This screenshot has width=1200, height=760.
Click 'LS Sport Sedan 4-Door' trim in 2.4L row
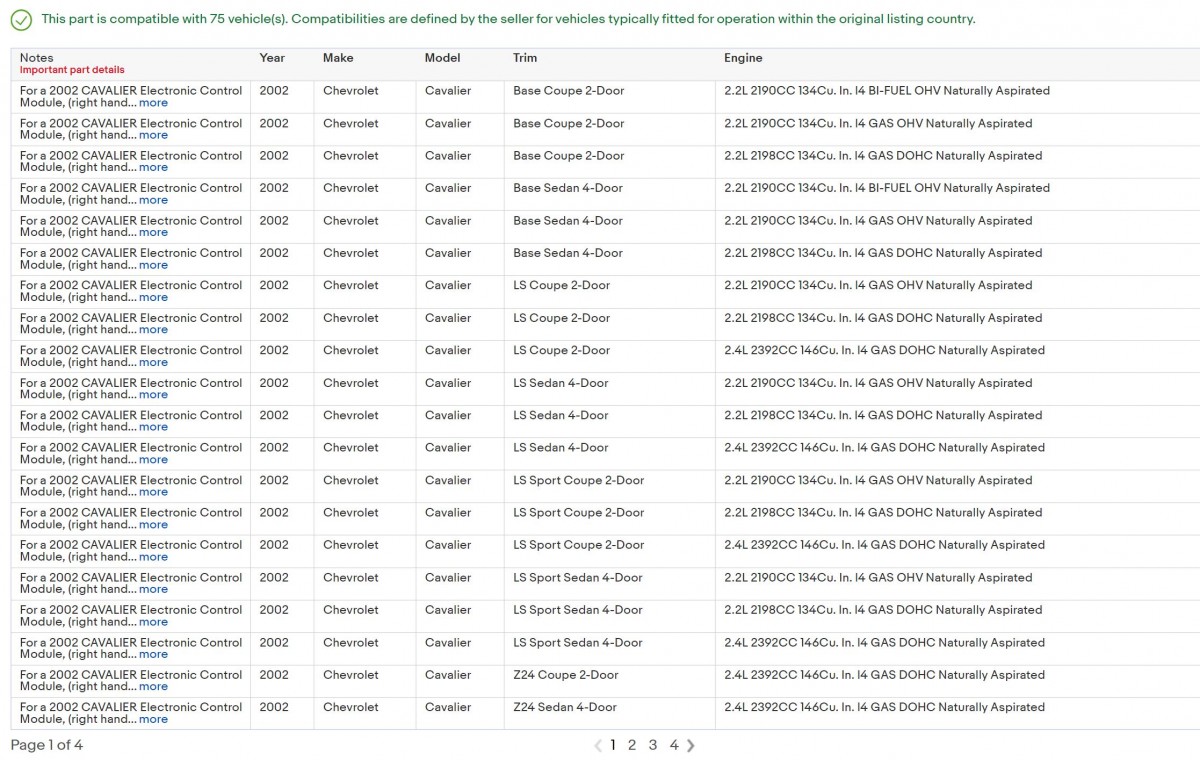[578, 642]
